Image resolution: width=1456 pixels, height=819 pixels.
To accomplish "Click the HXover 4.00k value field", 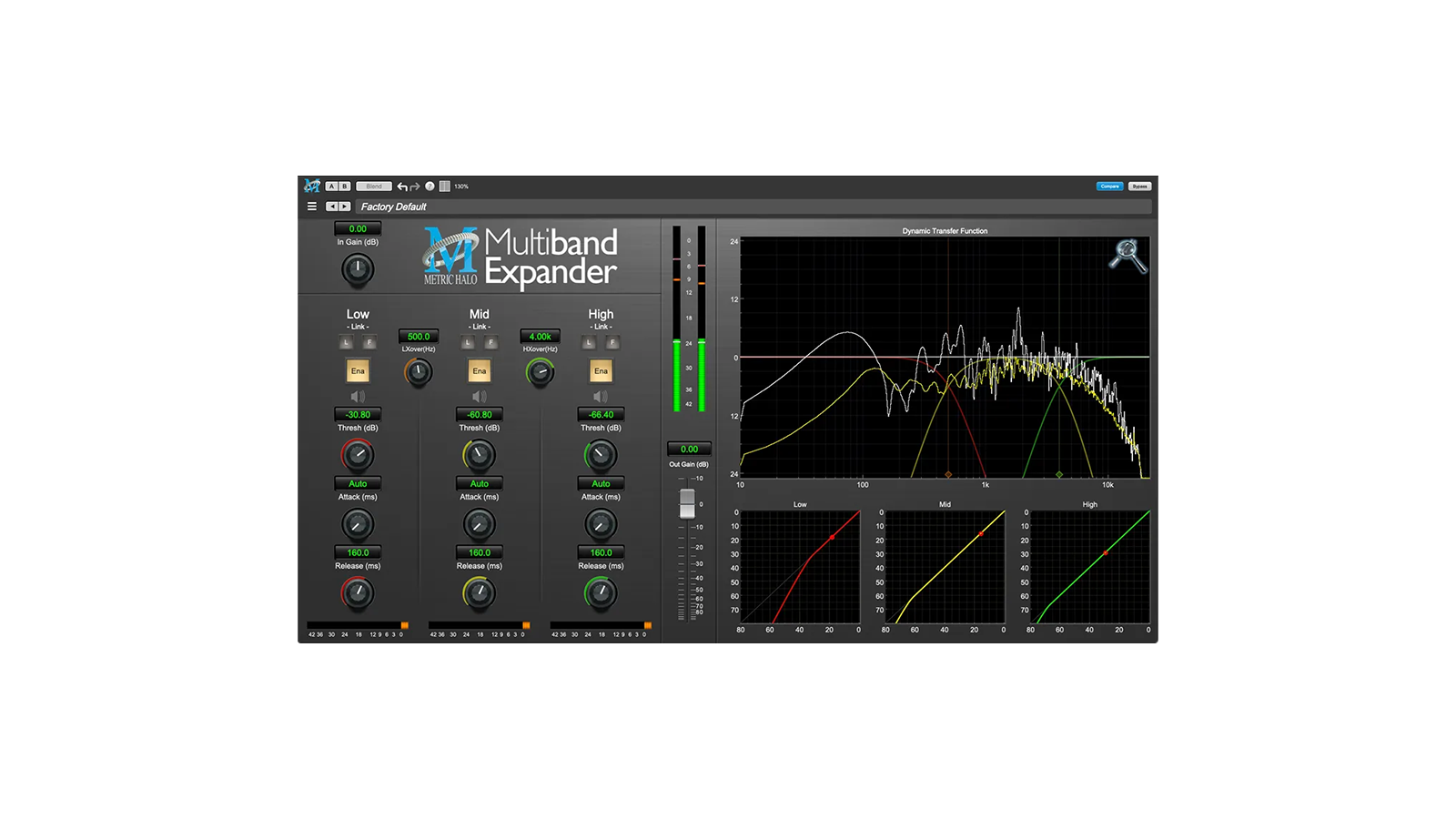I will pyautogui.click(x=540, y=336).
